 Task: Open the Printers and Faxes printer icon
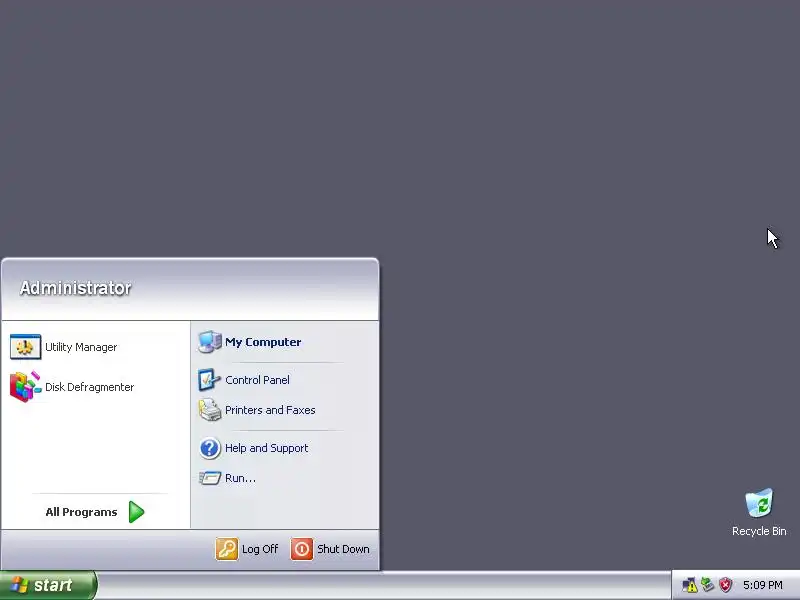click(210, 410)
